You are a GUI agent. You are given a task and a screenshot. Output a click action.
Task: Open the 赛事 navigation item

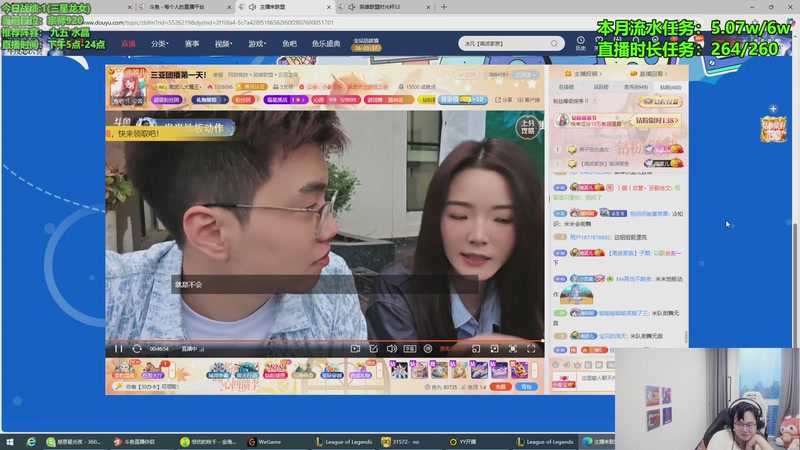pyautogui.click(x=192, y=44)
